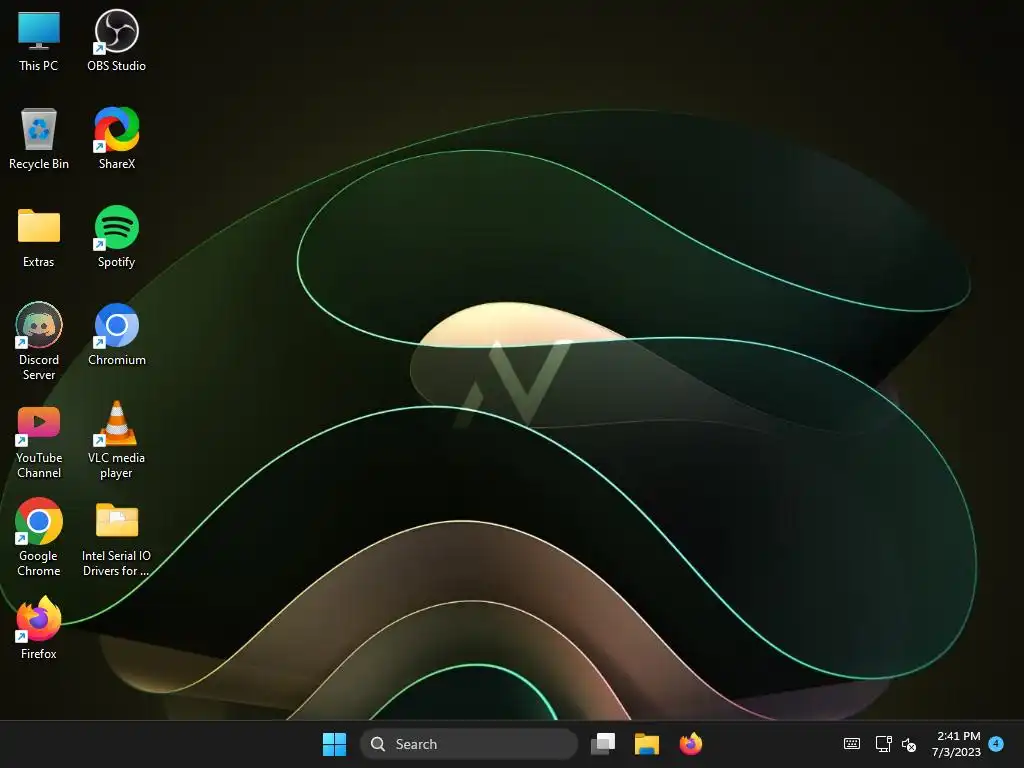Open the Windows Start menu

pyautogui.click(x=334, y=744)
